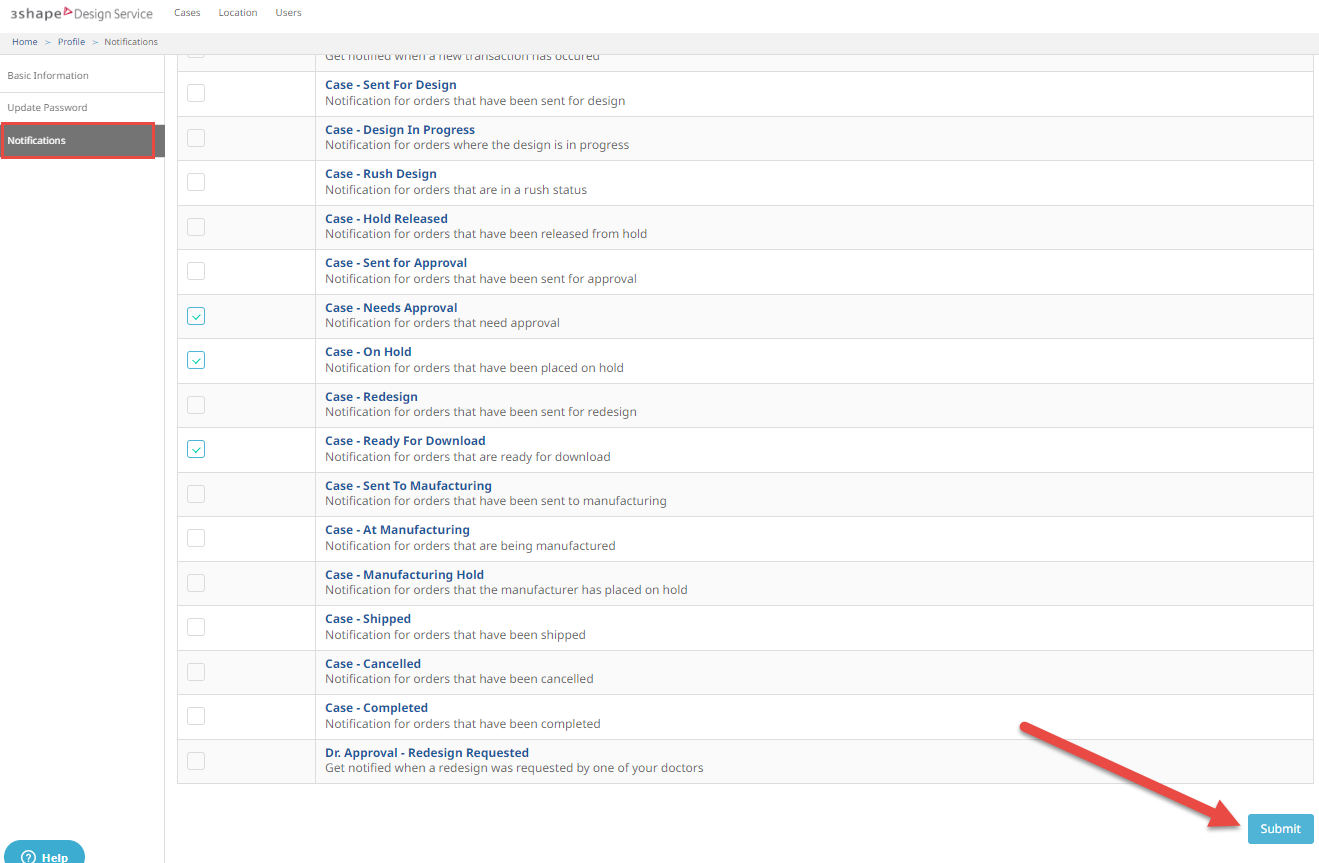The image size is (1319, 863).
Task: Open the Update Password page
Action: pos(46,107)
